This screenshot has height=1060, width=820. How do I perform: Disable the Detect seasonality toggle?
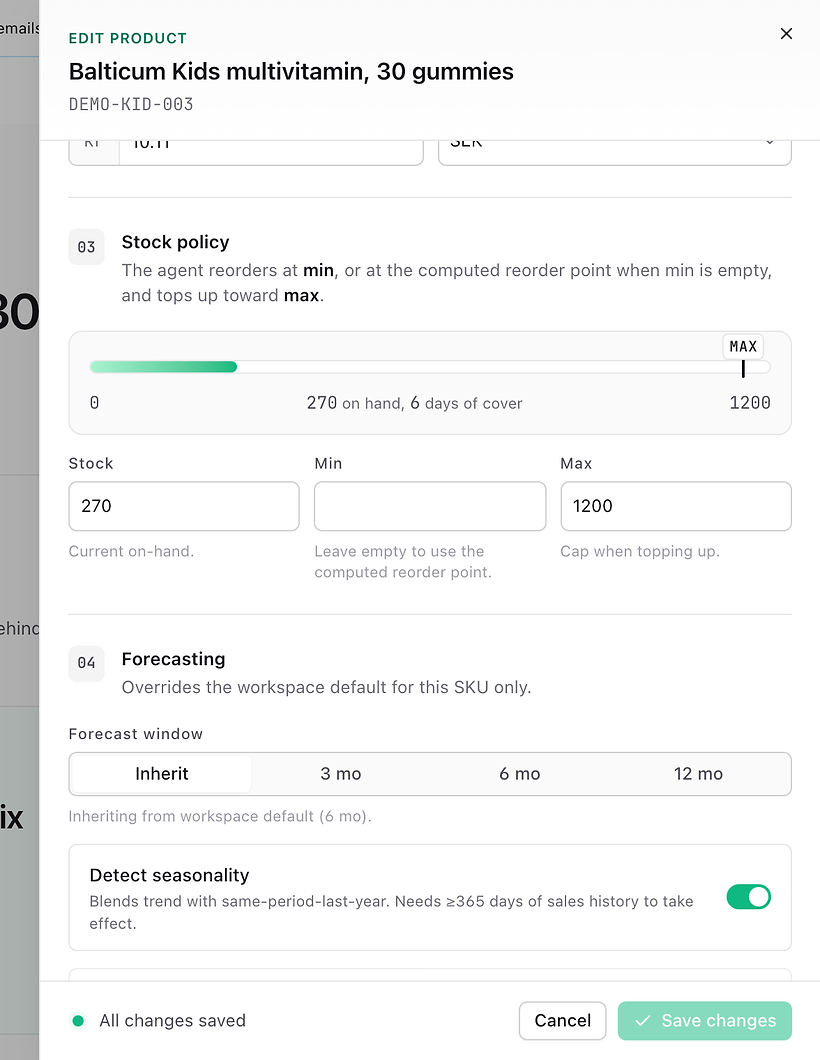pyautogui.click(x=748, y=897)
